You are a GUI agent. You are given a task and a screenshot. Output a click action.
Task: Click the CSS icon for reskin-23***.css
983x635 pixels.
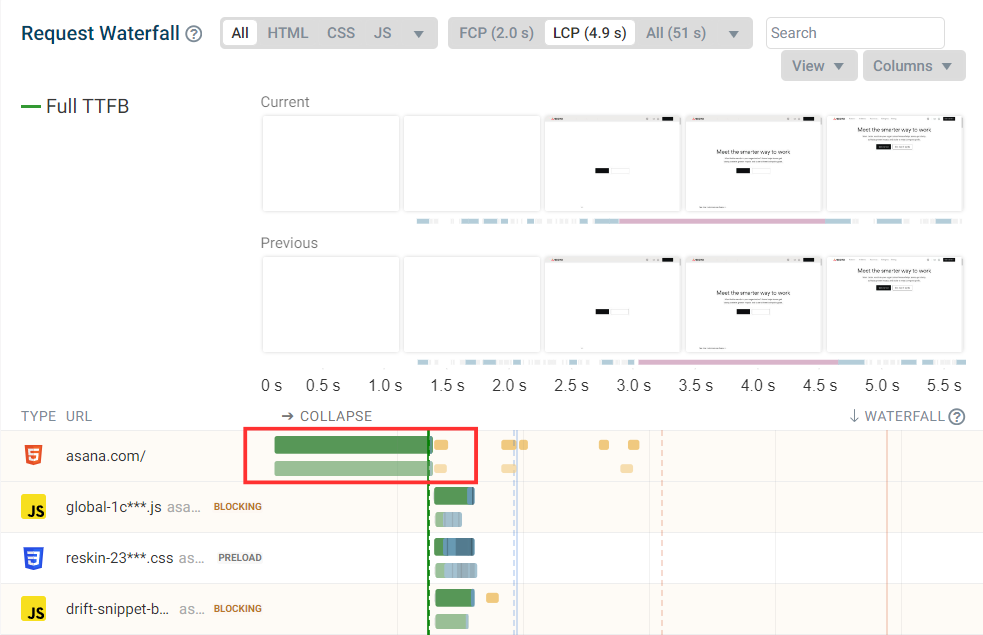tap(33, 558)
